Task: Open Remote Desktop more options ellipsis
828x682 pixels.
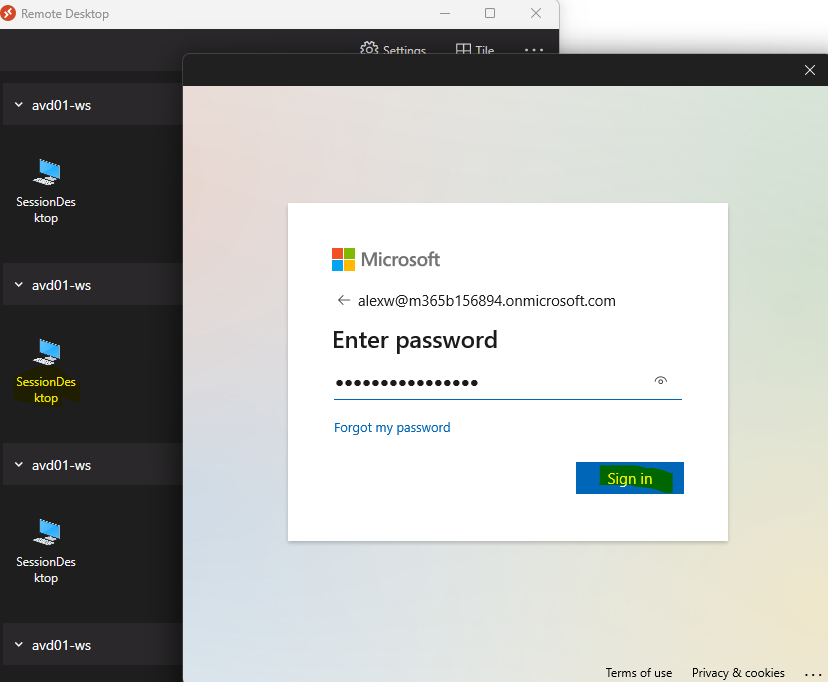Action: [534, 50]
